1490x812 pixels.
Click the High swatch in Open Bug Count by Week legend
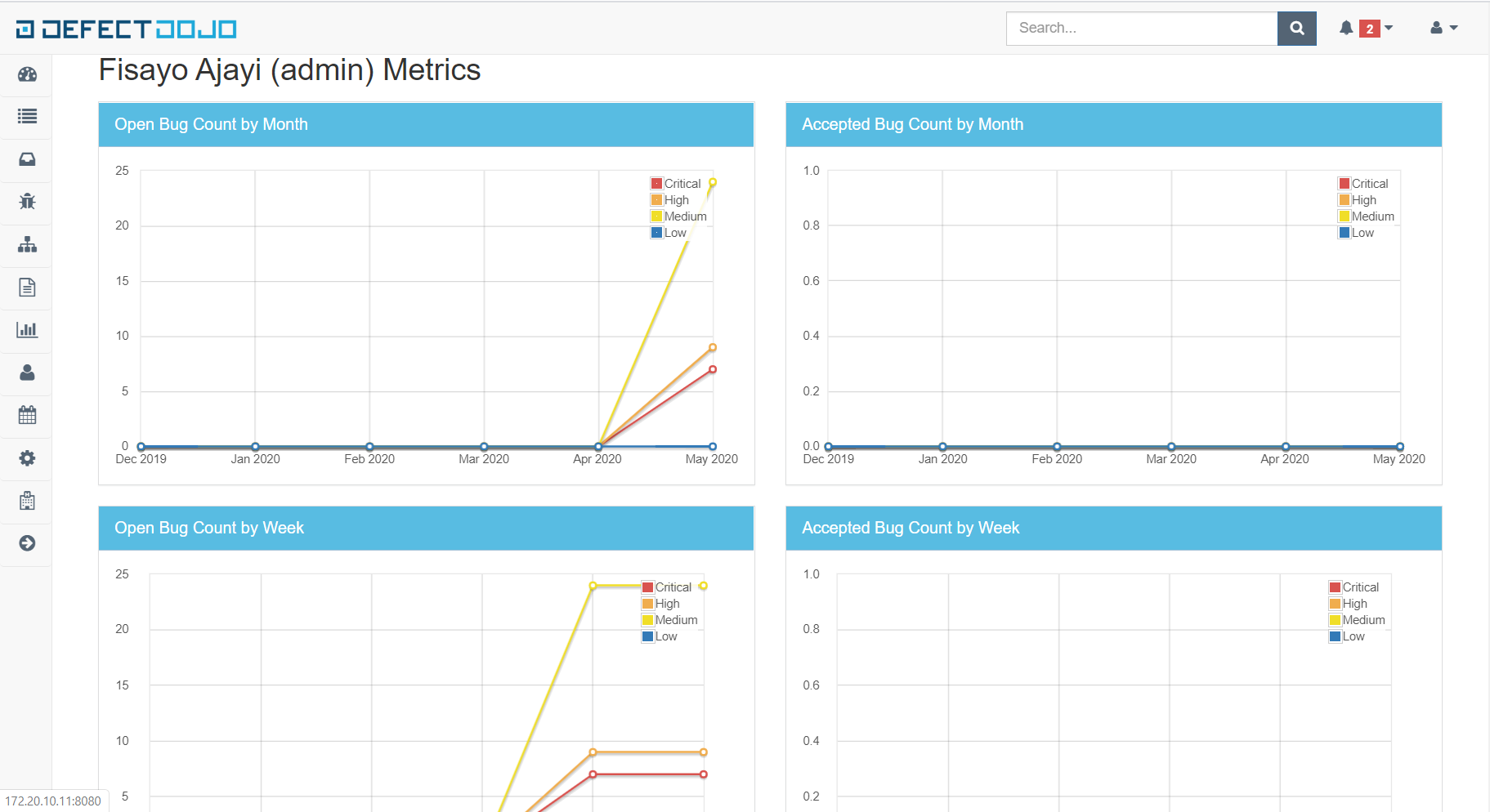click(x=647, y=604)
